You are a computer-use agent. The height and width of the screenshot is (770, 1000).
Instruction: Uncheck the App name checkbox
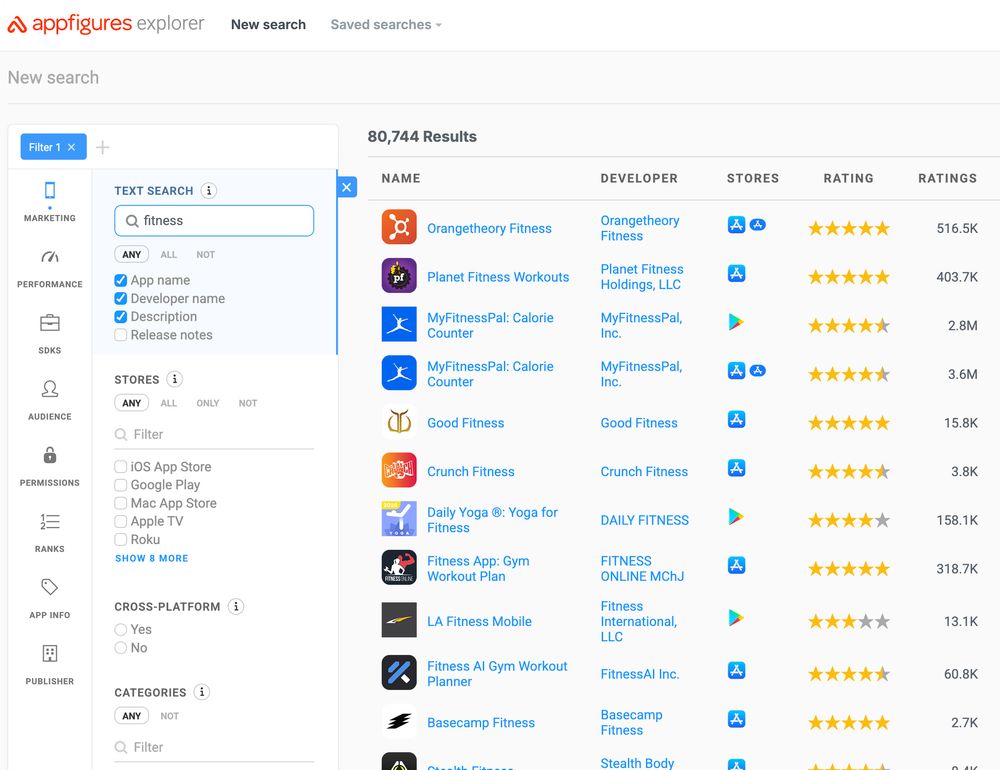(x=121, y=280)
